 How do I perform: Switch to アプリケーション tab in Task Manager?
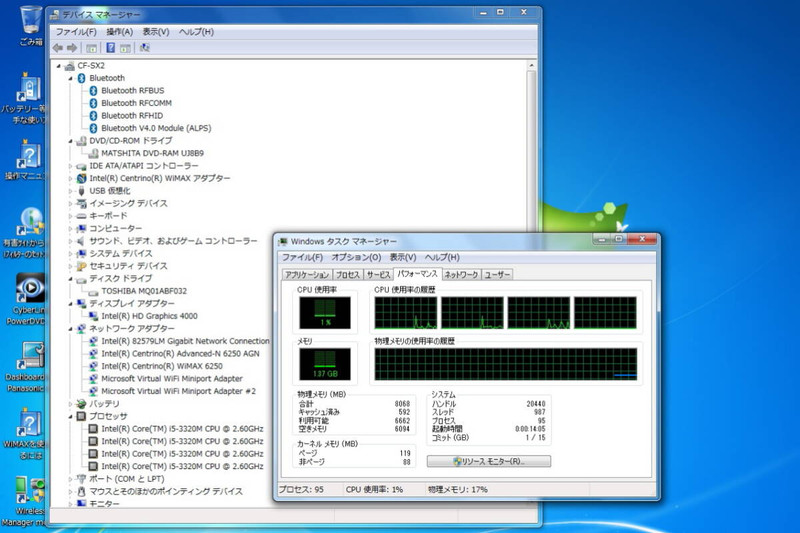point(307,275)
